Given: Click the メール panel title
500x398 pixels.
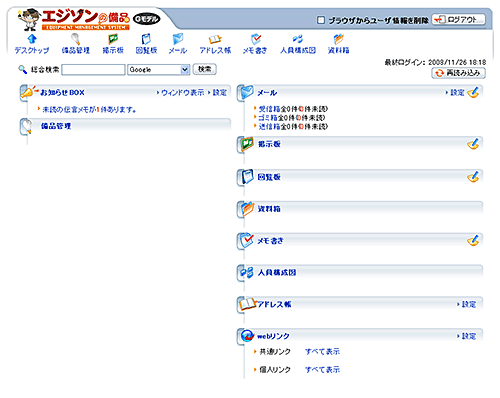Looking at the screenshot, I should [267, 93].
